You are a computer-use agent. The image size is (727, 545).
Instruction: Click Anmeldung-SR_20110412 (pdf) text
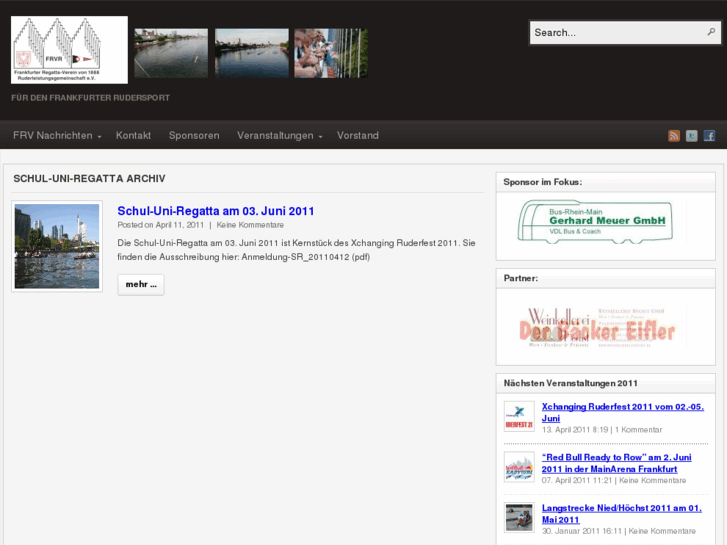click(306, 257)
